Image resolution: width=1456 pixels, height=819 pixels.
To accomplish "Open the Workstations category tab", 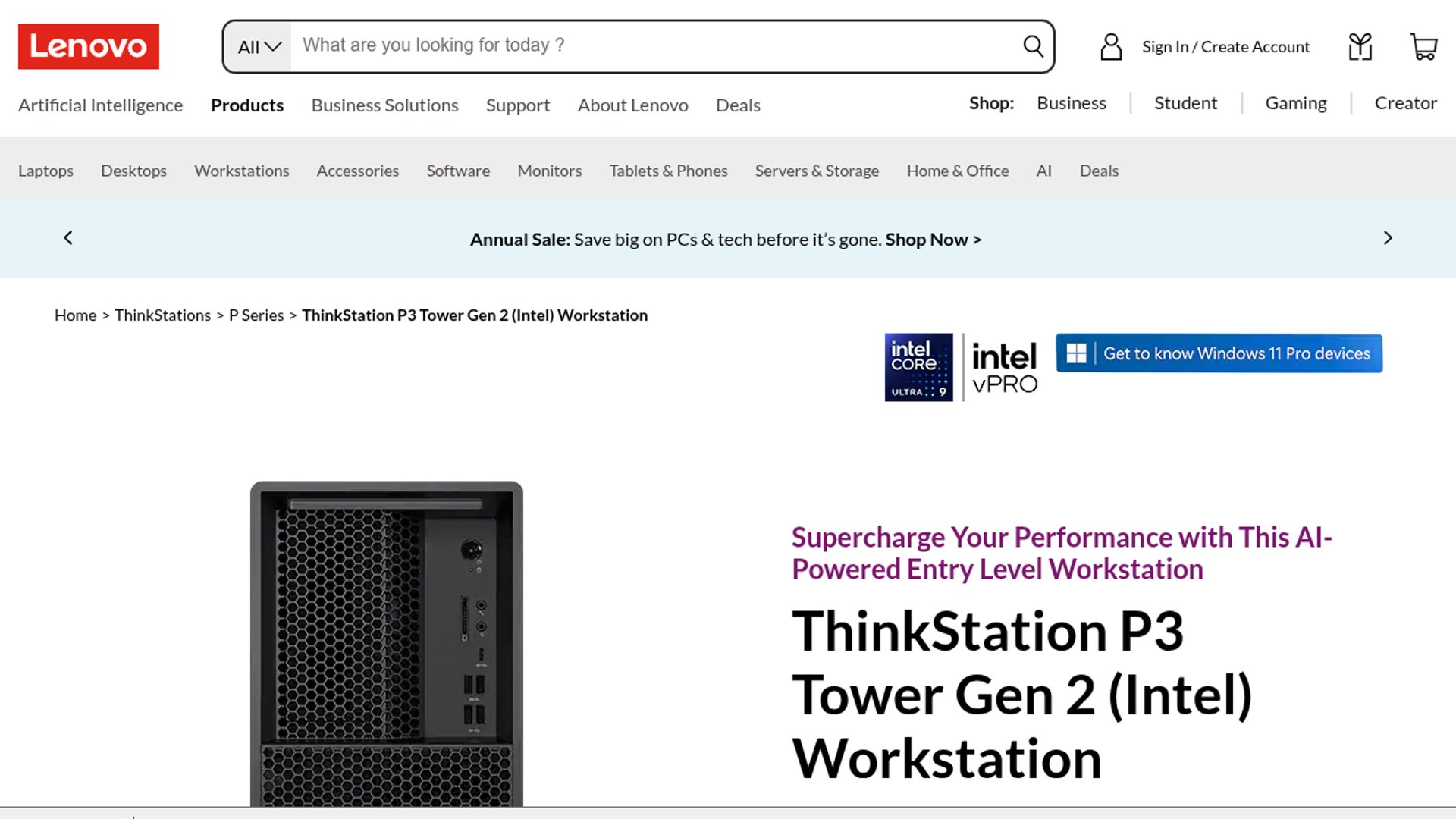I will tap(241, 171).
